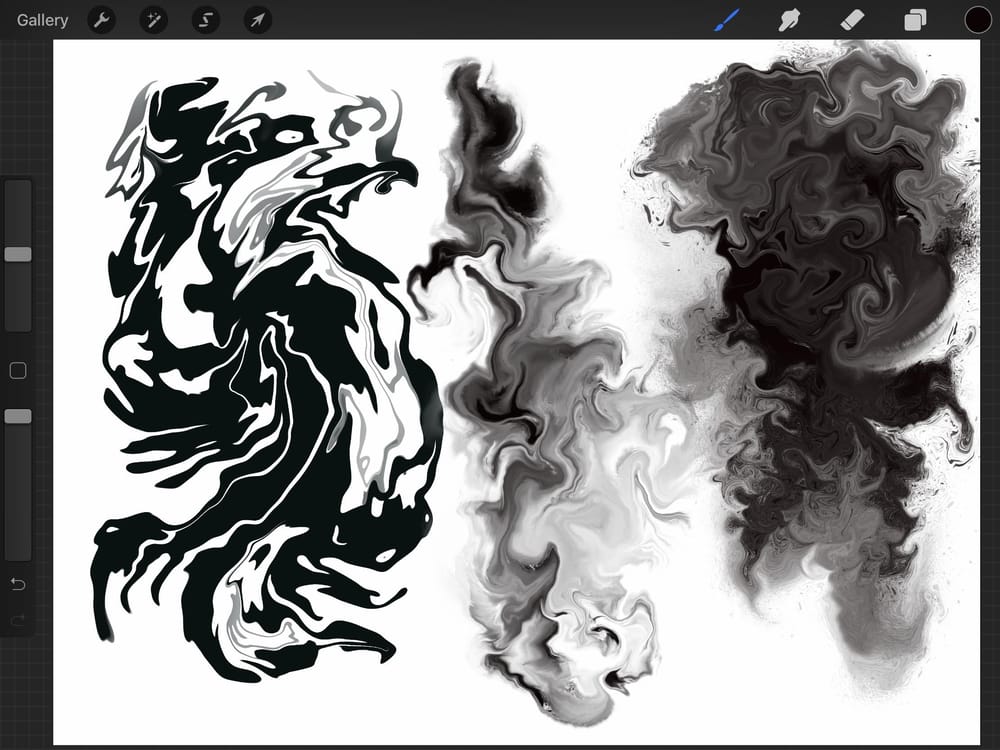Open the Layers panel
This screenshot has height=750, width=1000.
[x=915, y=20]
